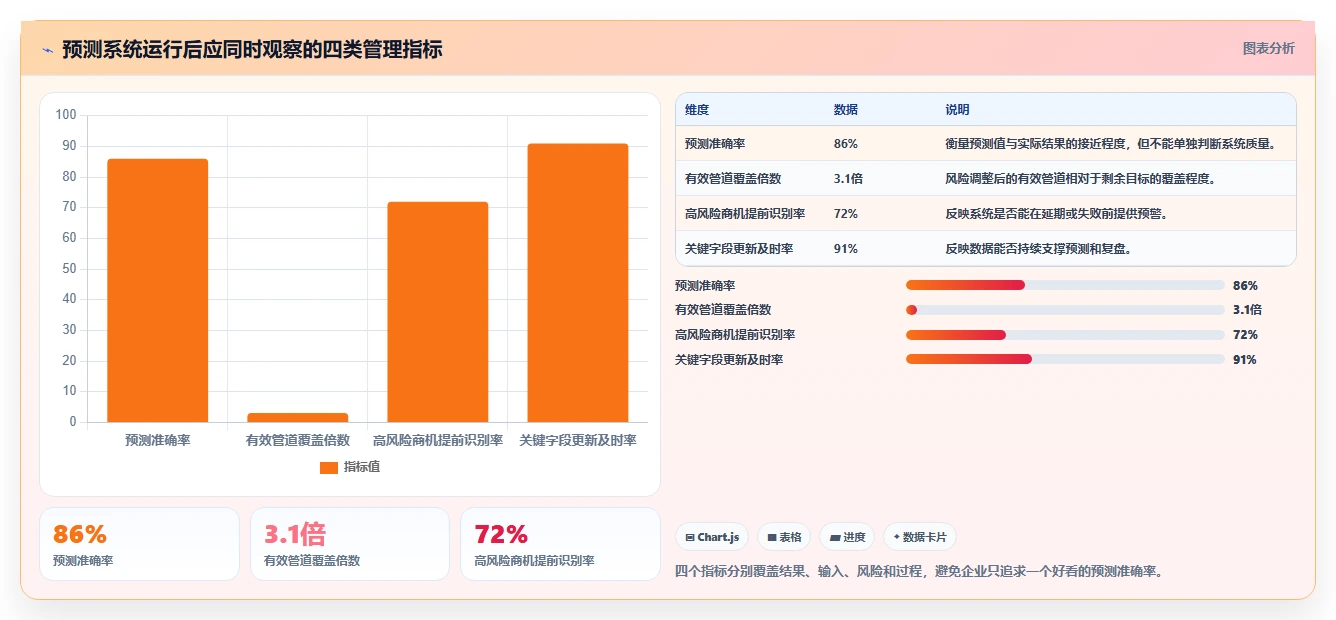Viewport: 1336px width, 620px height.
Task: Click the 高风险商机提前识别率 72% progress bar
Action: click(1065, 334)
